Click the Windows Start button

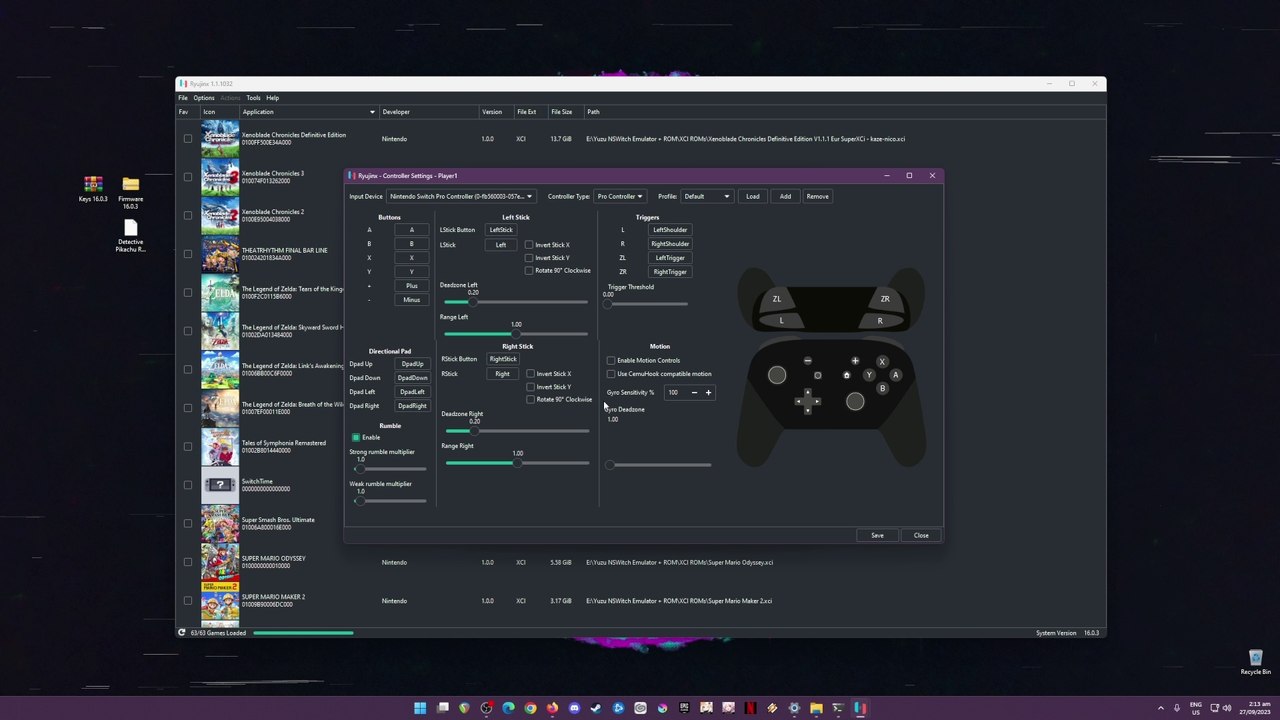(420, 708)
